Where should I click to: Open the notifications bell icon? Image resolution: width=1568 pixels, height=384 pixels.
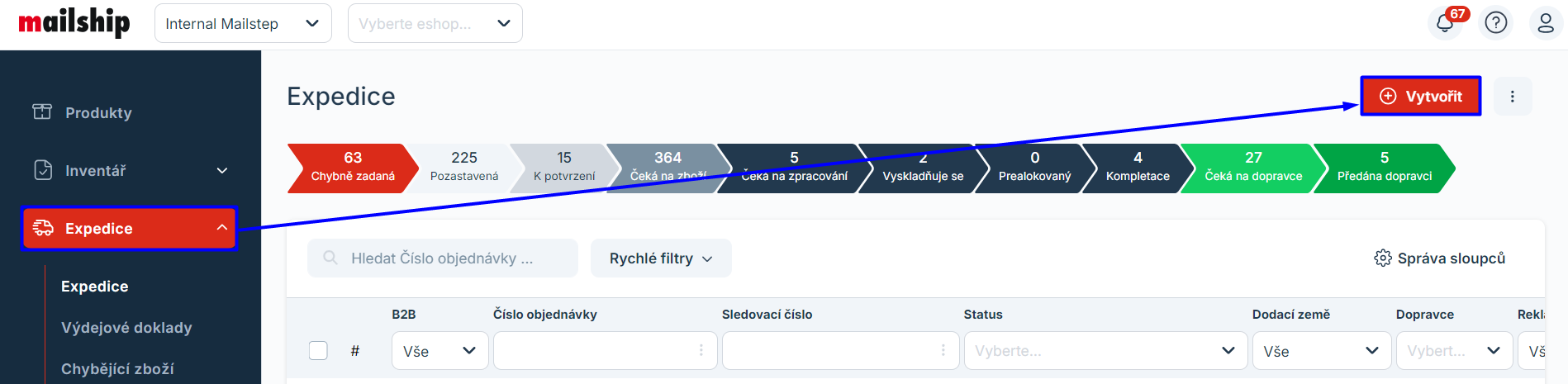click(1444, 23)
